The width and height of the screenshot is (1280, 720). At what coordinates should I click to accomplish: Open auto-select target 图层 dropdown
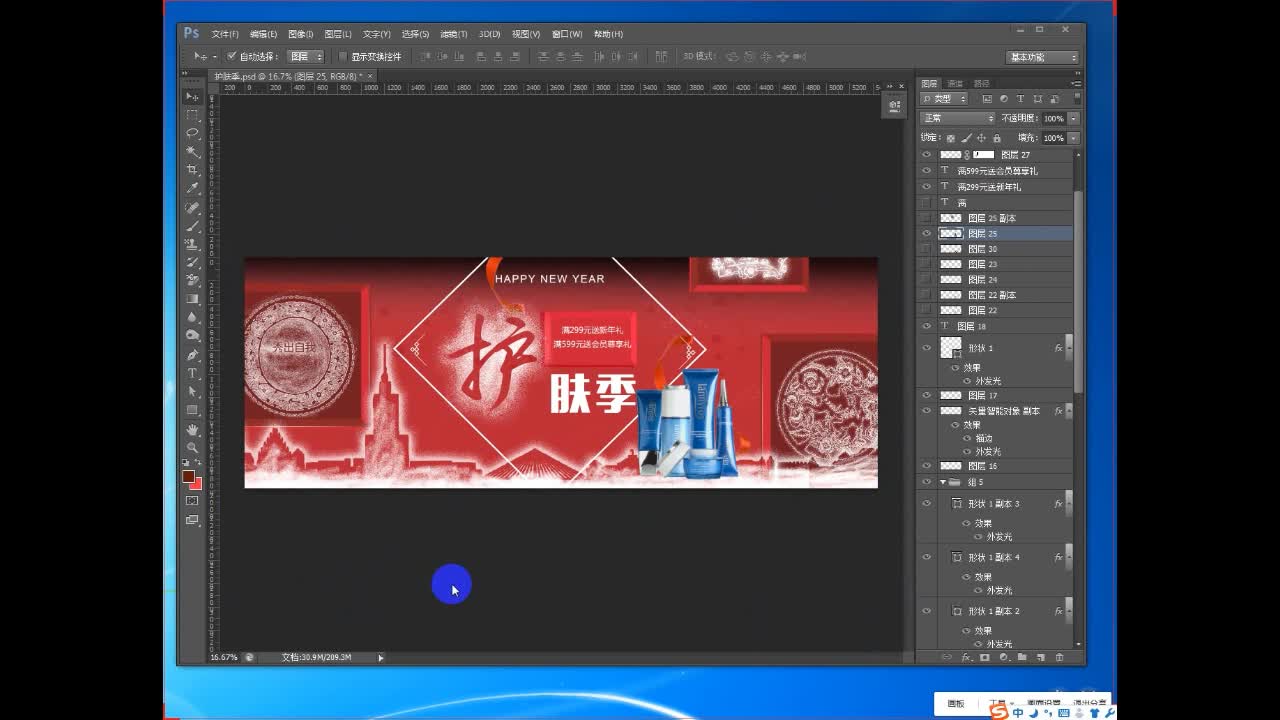[x=305, y=56]
